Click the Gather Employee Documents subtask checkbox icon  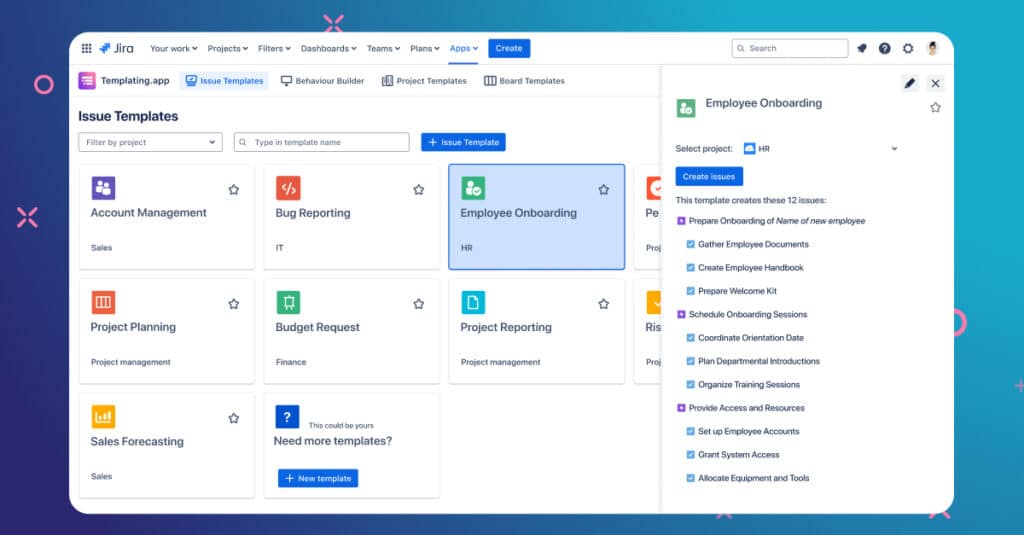(690, 244)
